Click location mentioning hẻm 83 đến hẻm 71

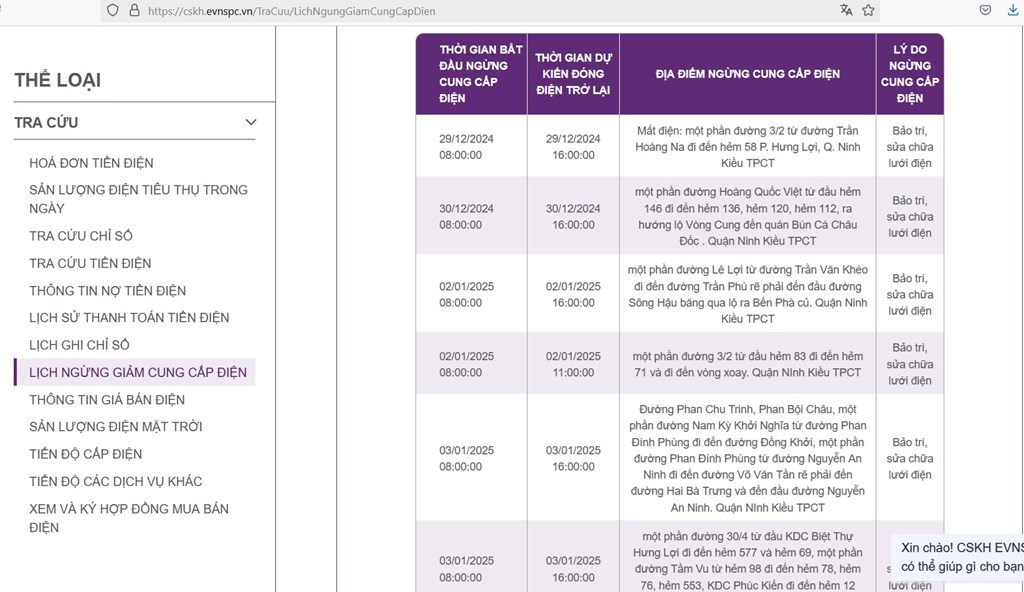click(748, 365)
